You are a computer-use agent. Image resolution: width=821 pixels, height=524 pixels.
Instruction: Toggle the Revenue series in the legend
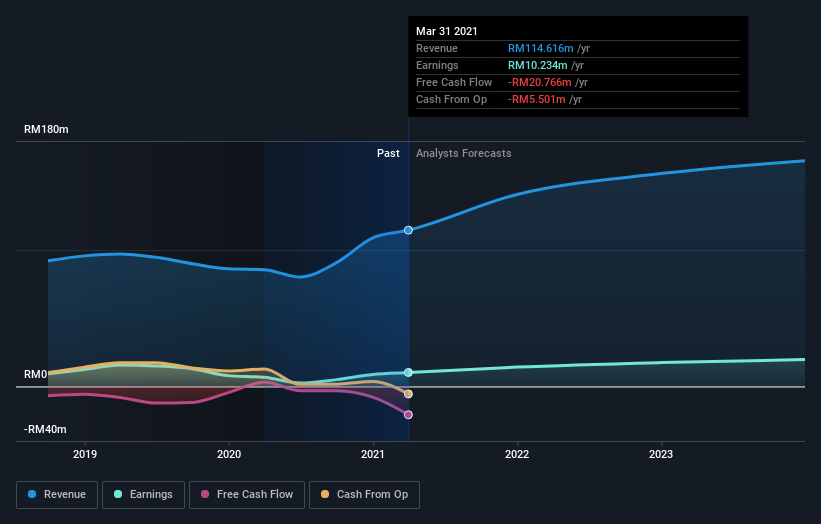coord(57,495)
